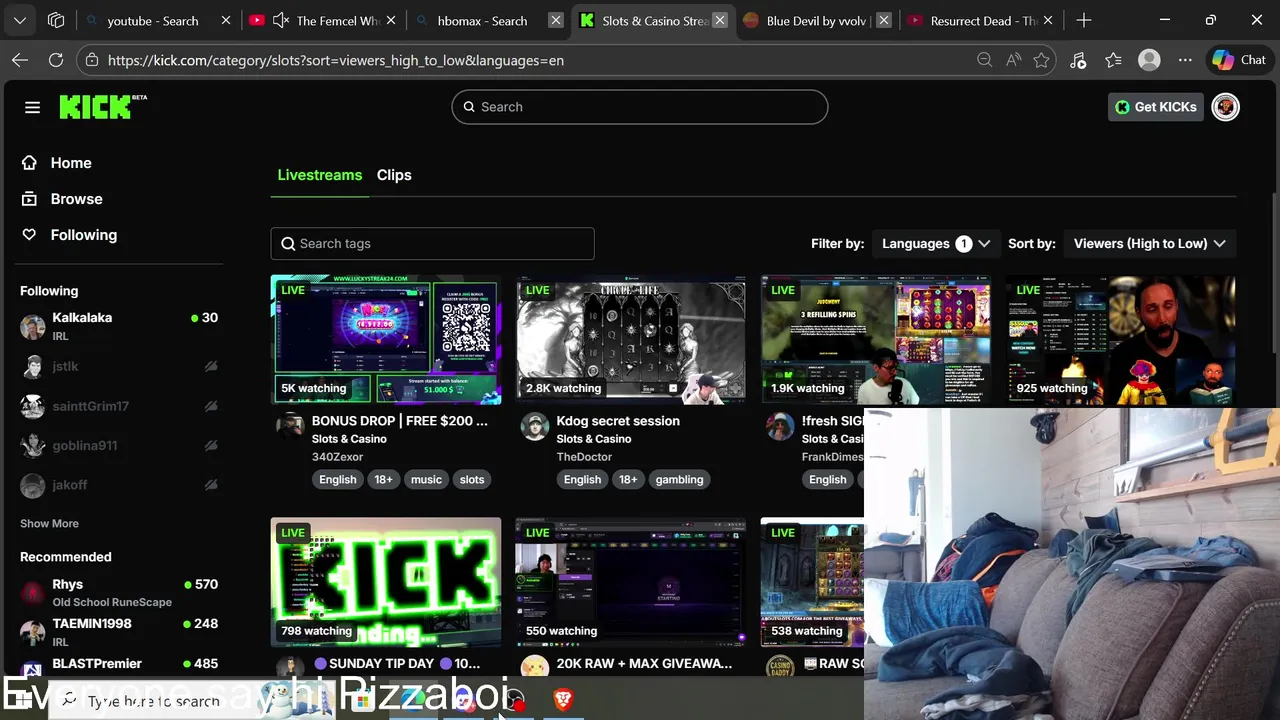Click FrankDimes streamer avatar

(780, 427)
